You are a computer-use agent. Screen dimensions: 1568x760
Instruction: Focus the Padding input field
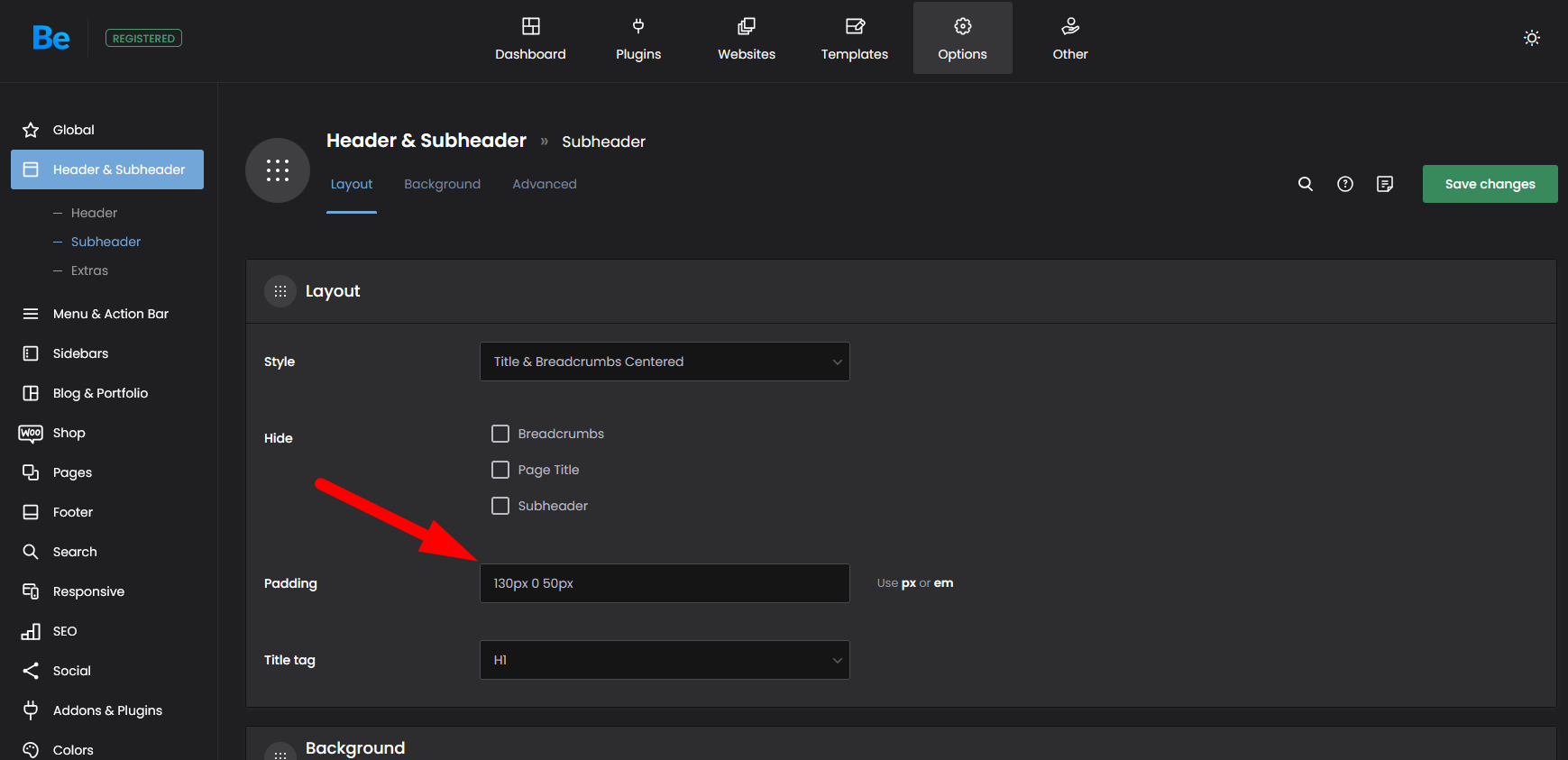point(665,583)
